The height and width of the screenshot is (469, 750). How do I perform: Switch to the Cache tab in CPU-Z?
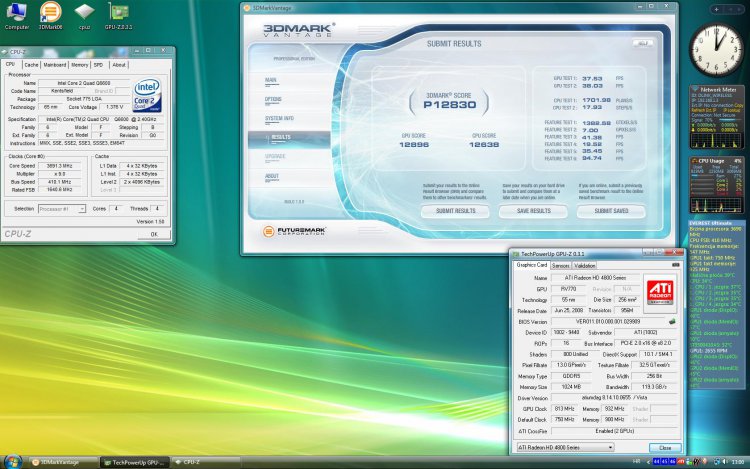pyautogui.click(x=31, y=65)
